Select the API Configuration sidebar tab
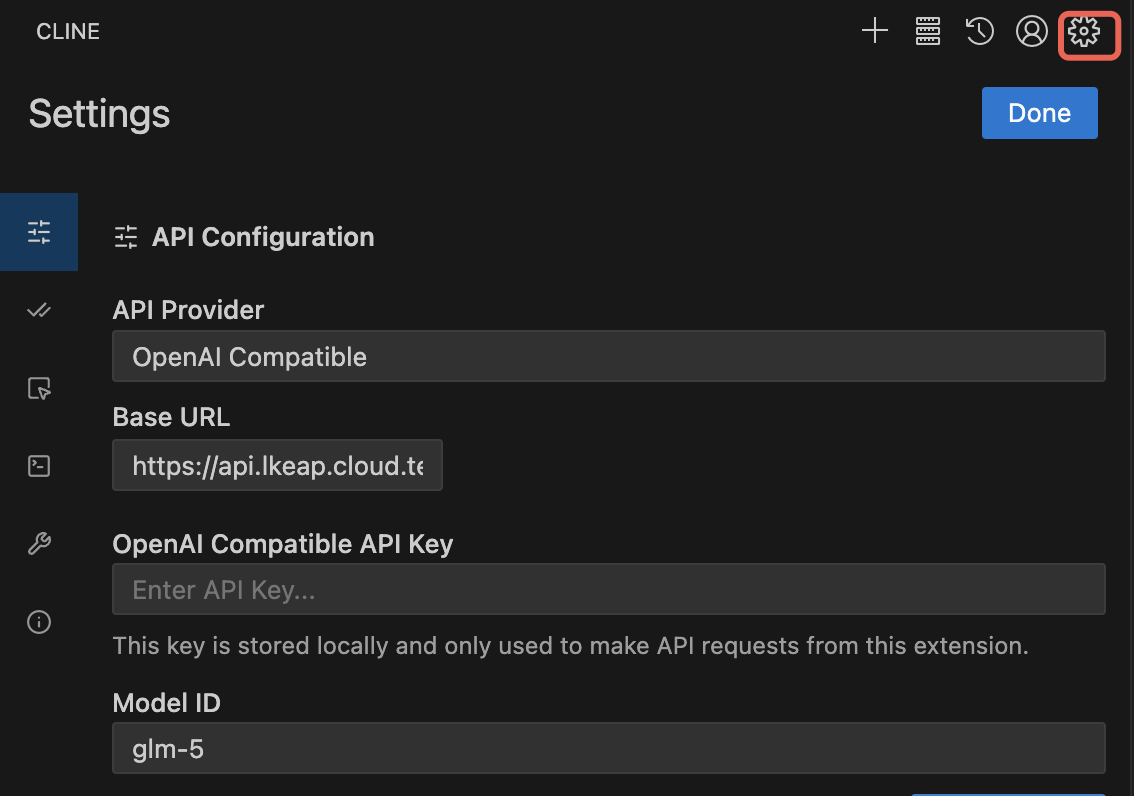Viewport: 1134px width, 796px height. tap(39, 232)
